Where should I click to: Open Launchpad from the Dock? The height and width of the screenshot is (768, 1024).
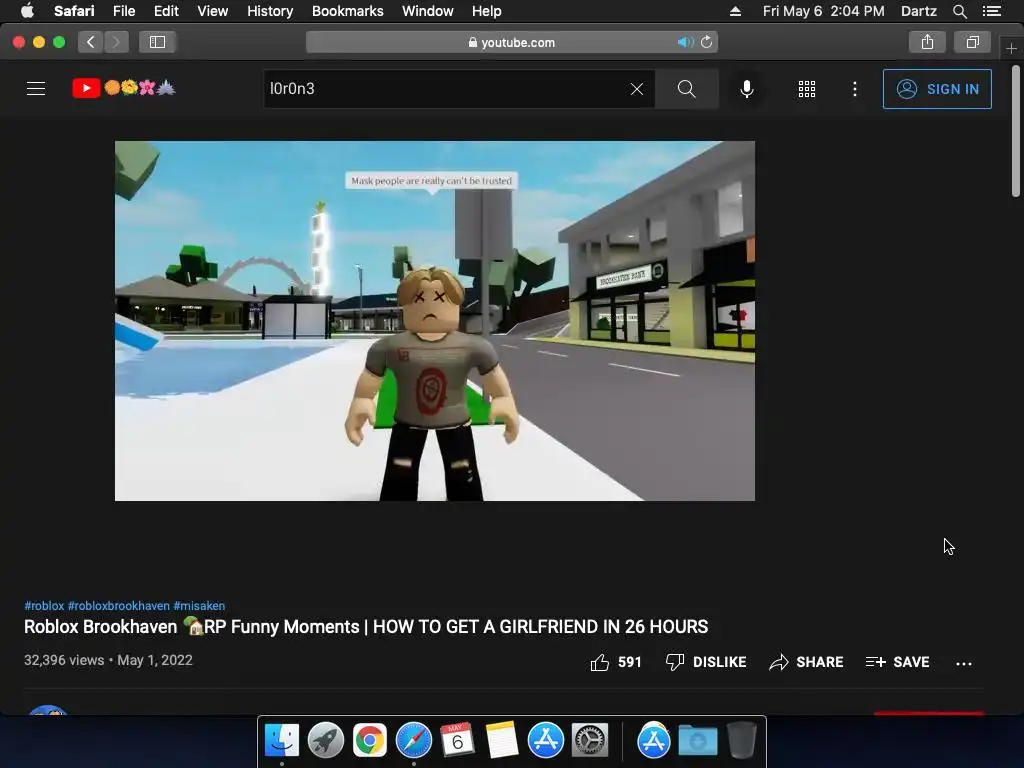click(x=326, y=740)
